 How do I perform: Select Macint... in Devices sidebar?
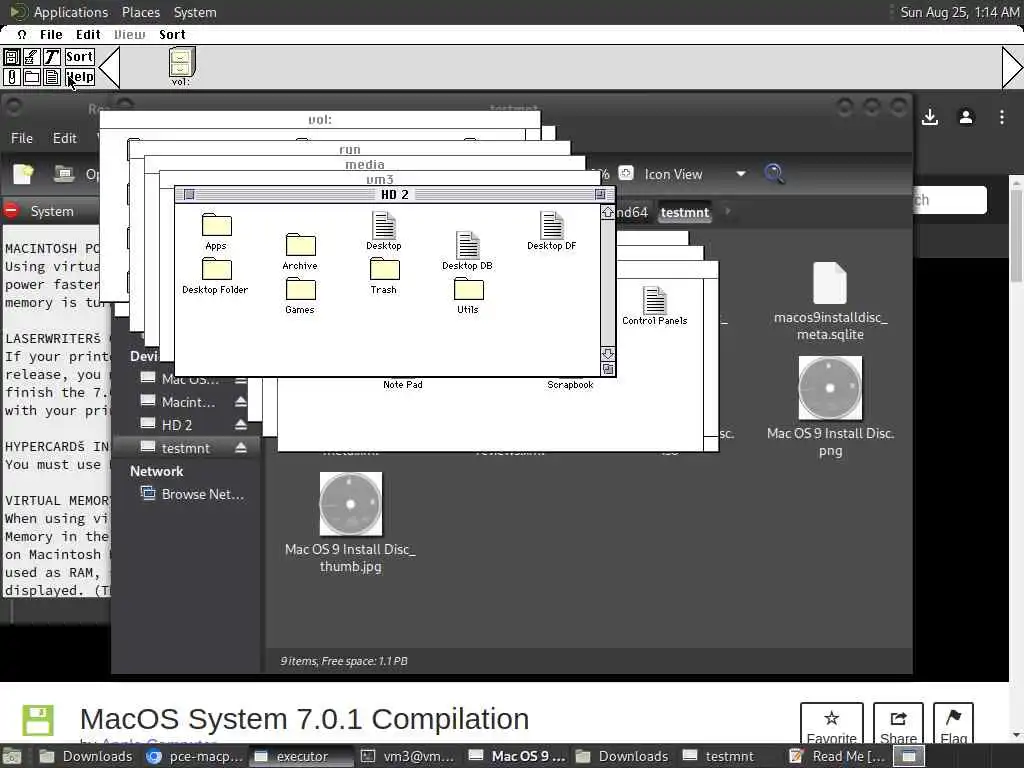click(x=188, y=402)
